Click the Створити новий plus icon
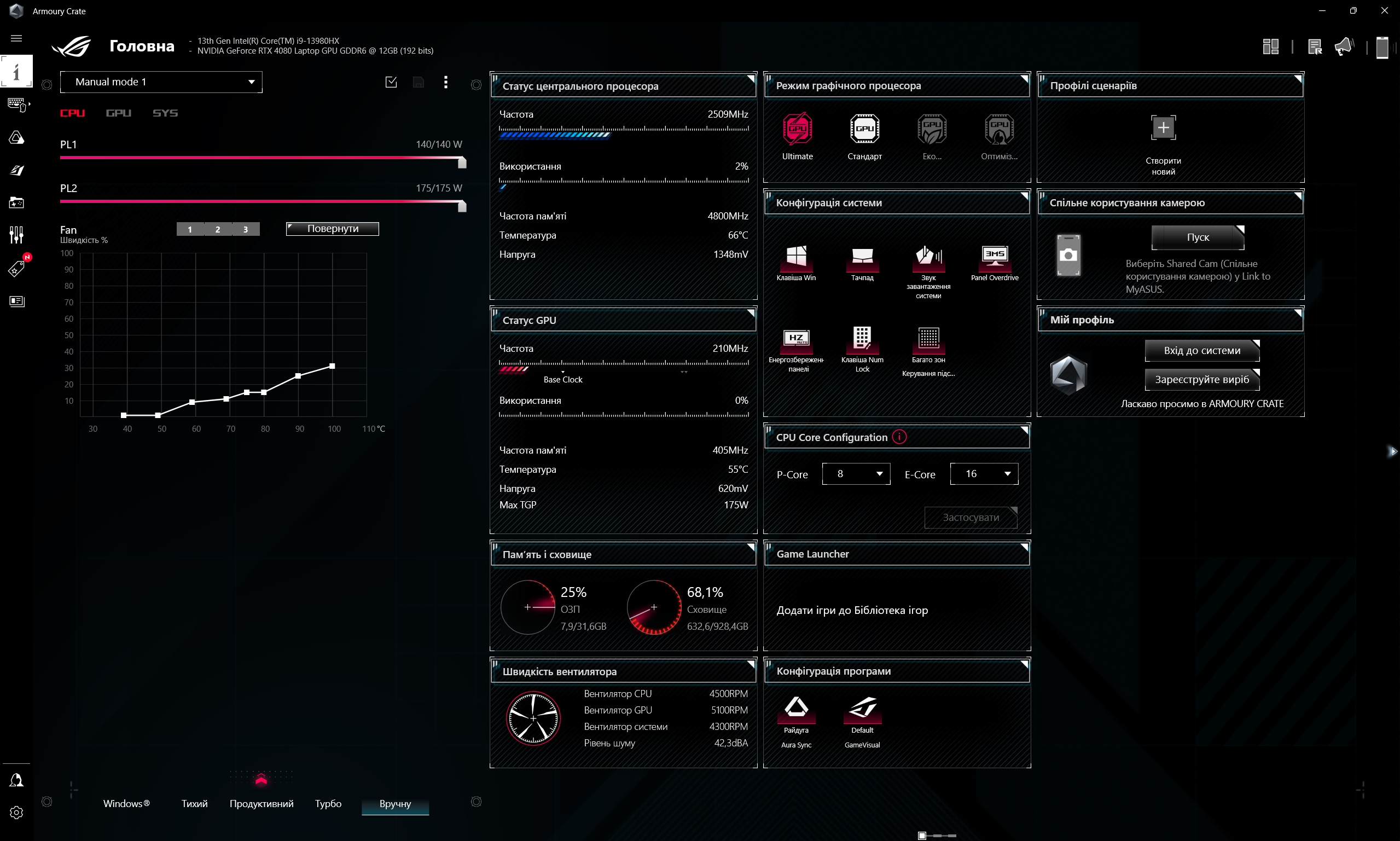The height and width of the screenshot is (841, 1400). pyautogui.click(x=1163, y=127)
